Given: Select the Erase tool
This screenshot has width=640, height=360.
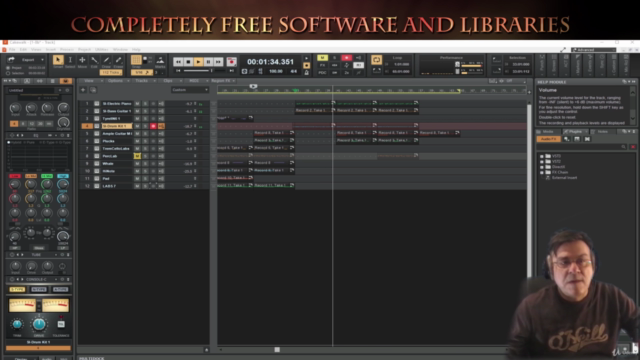Looking at the screenshot, I should click(x=118, y=60).
